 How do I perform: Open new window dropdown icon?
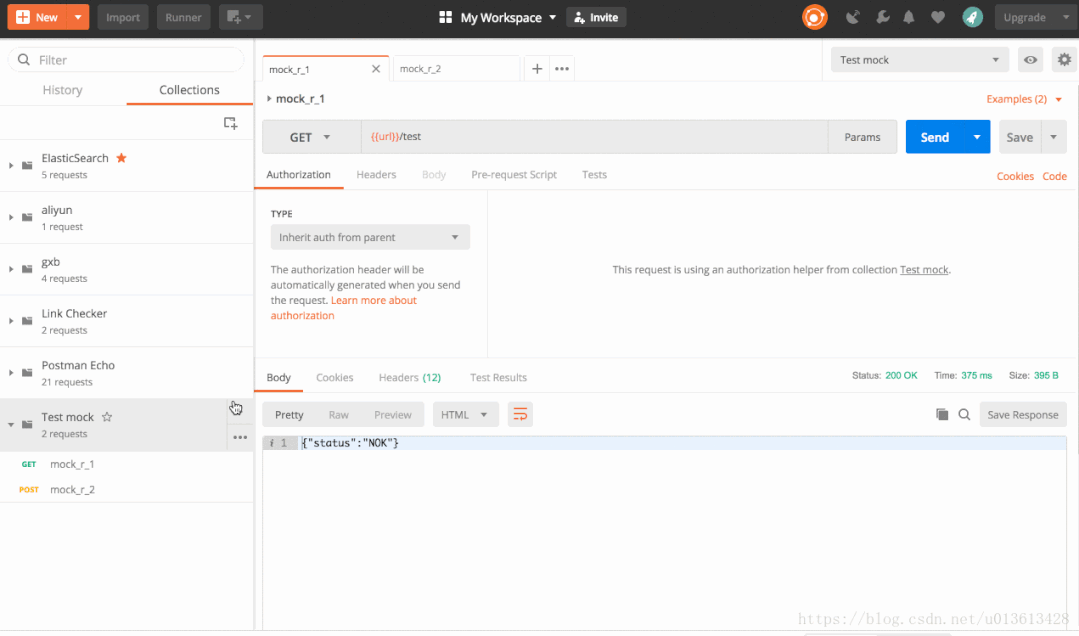[x=240, y=17]
